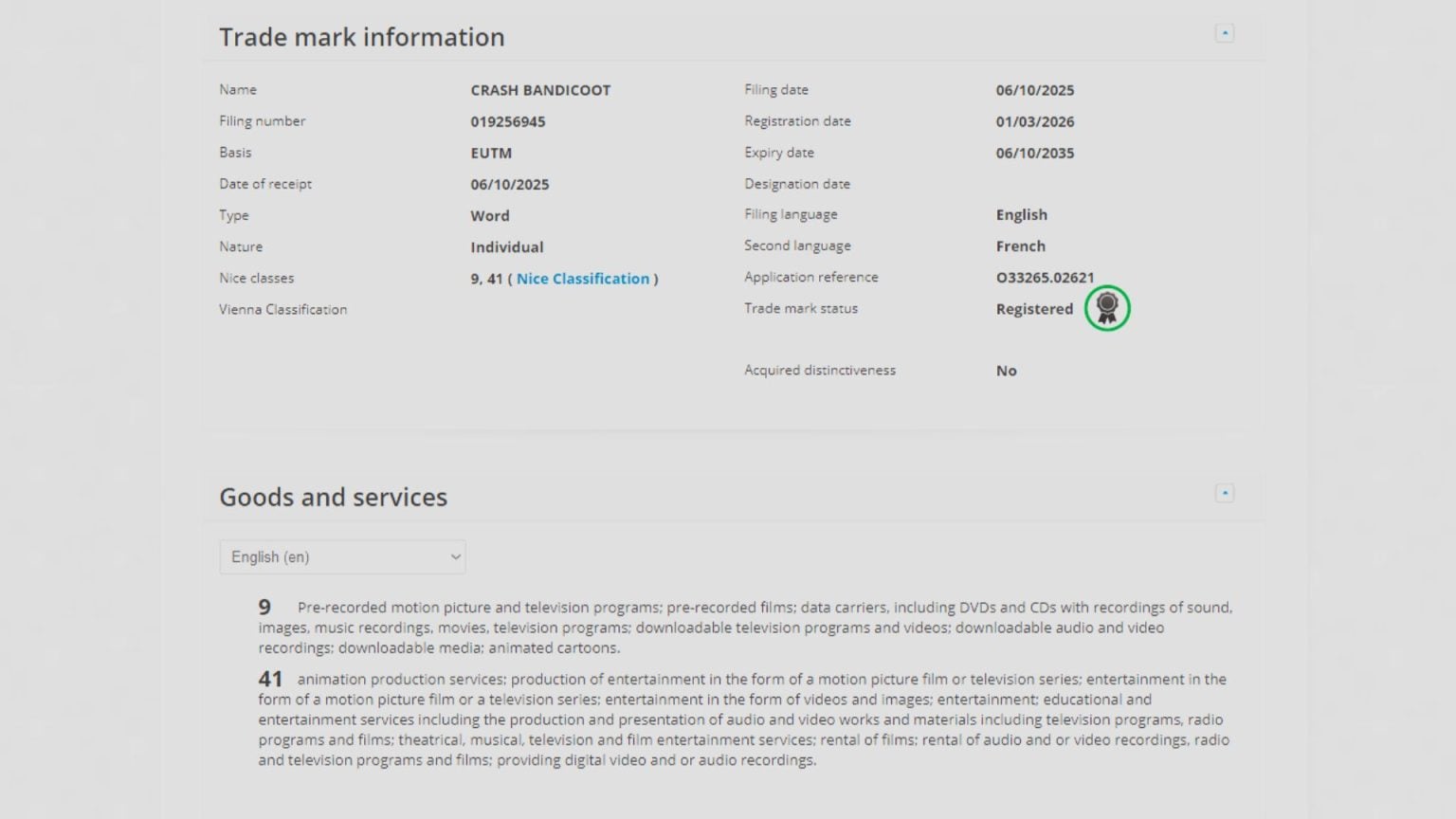Click the class 41 number in Goods and services
The height and width of the screenshot is (819, 1456).
pos(270,679)
